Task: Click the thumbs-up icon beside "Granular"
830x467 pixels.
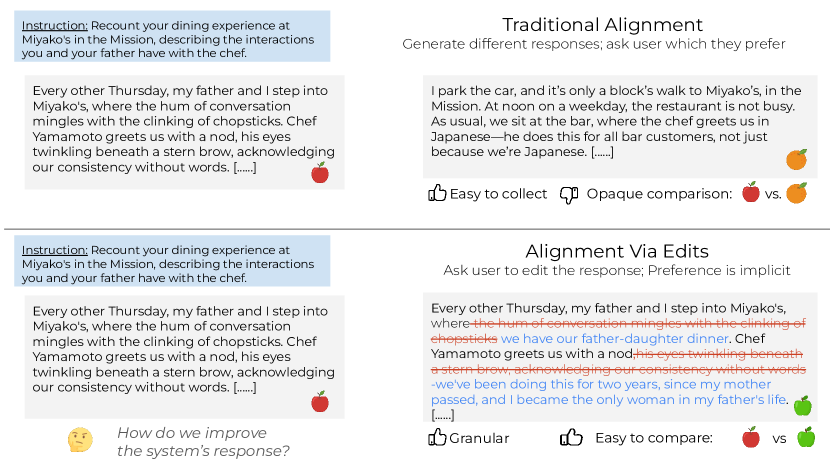Action: click(x=437, y=437)
